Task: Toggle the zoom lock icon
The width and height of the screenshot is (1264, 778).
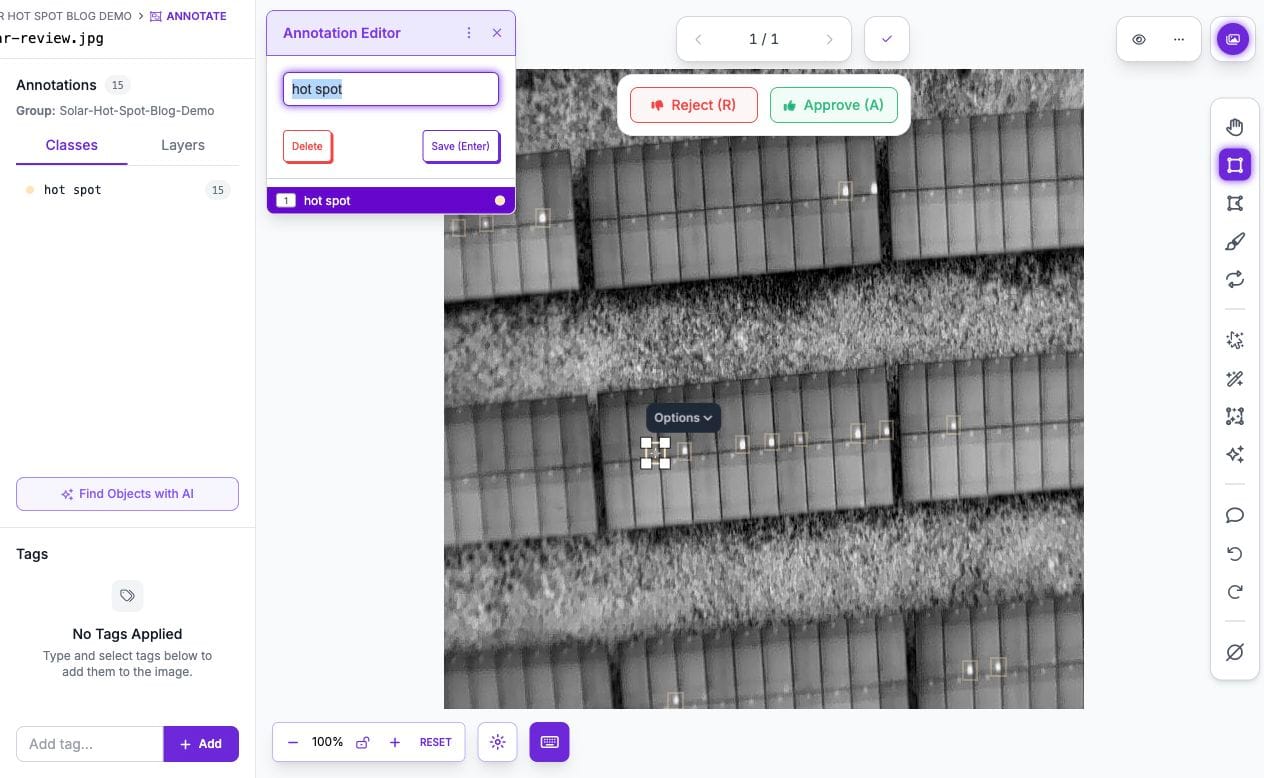Action: (363, 742)
